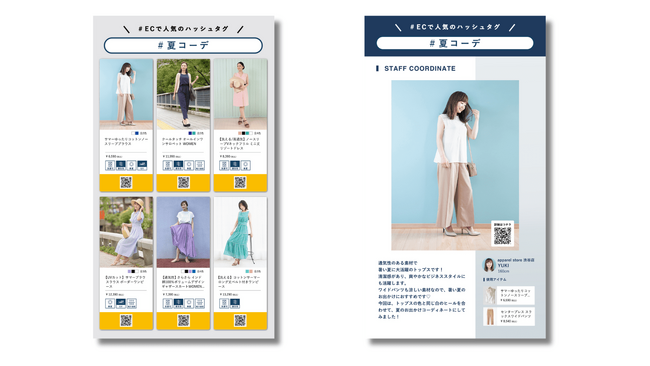
Task: Select the last feature icon on the navy jumpsuit card
Action: 199,165
